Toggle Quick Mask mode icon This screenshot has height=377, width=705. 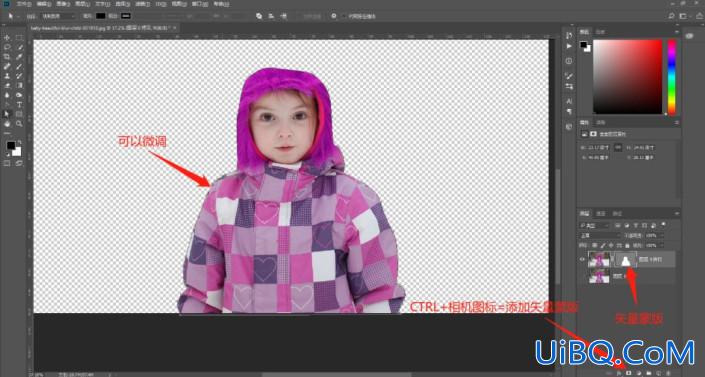[x=7, y=163]
